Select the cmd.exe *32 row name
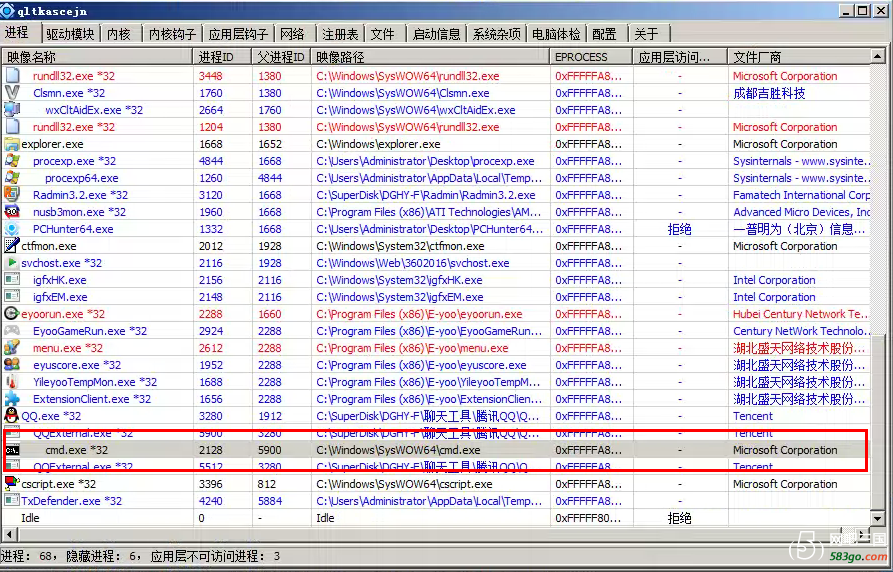The height and width of the screenshot is (572, 893). pyautogui.click(x=76, y=450)
